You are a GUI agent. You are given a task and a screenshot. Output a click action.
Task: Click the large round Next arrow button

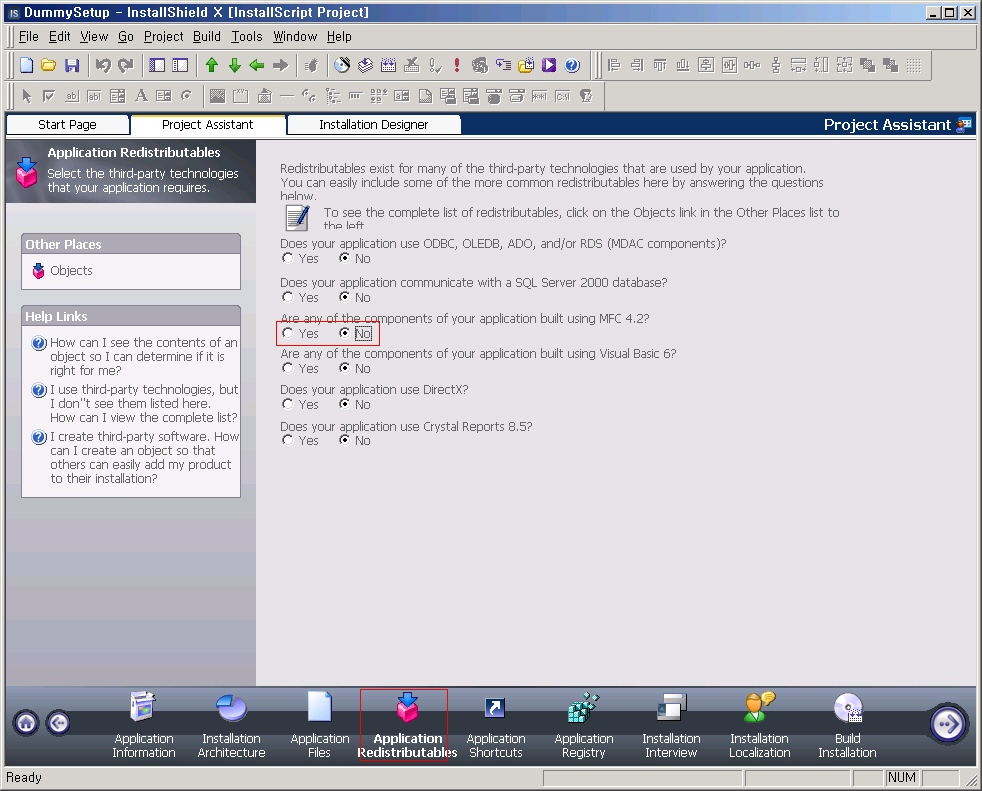pyautogui.click(x=948, y=724)
